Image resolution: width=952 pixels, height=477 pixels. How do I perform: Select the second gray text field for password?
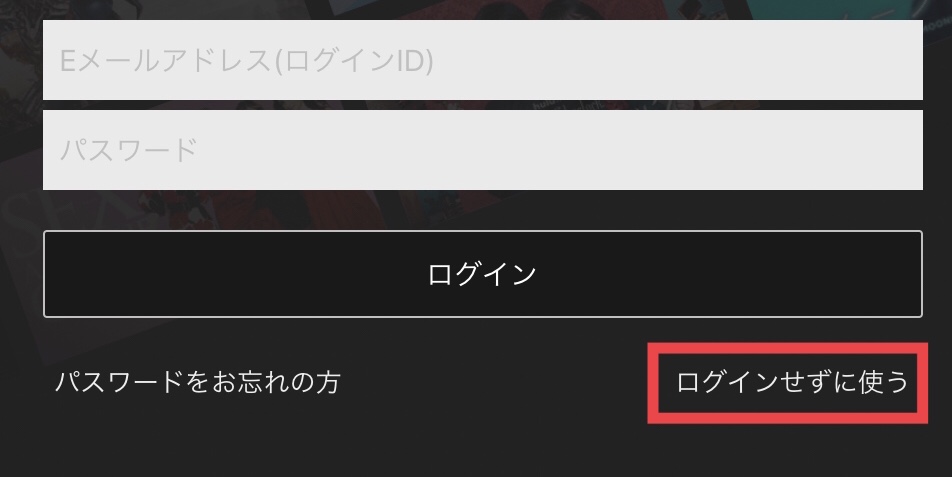pos(483,150)
